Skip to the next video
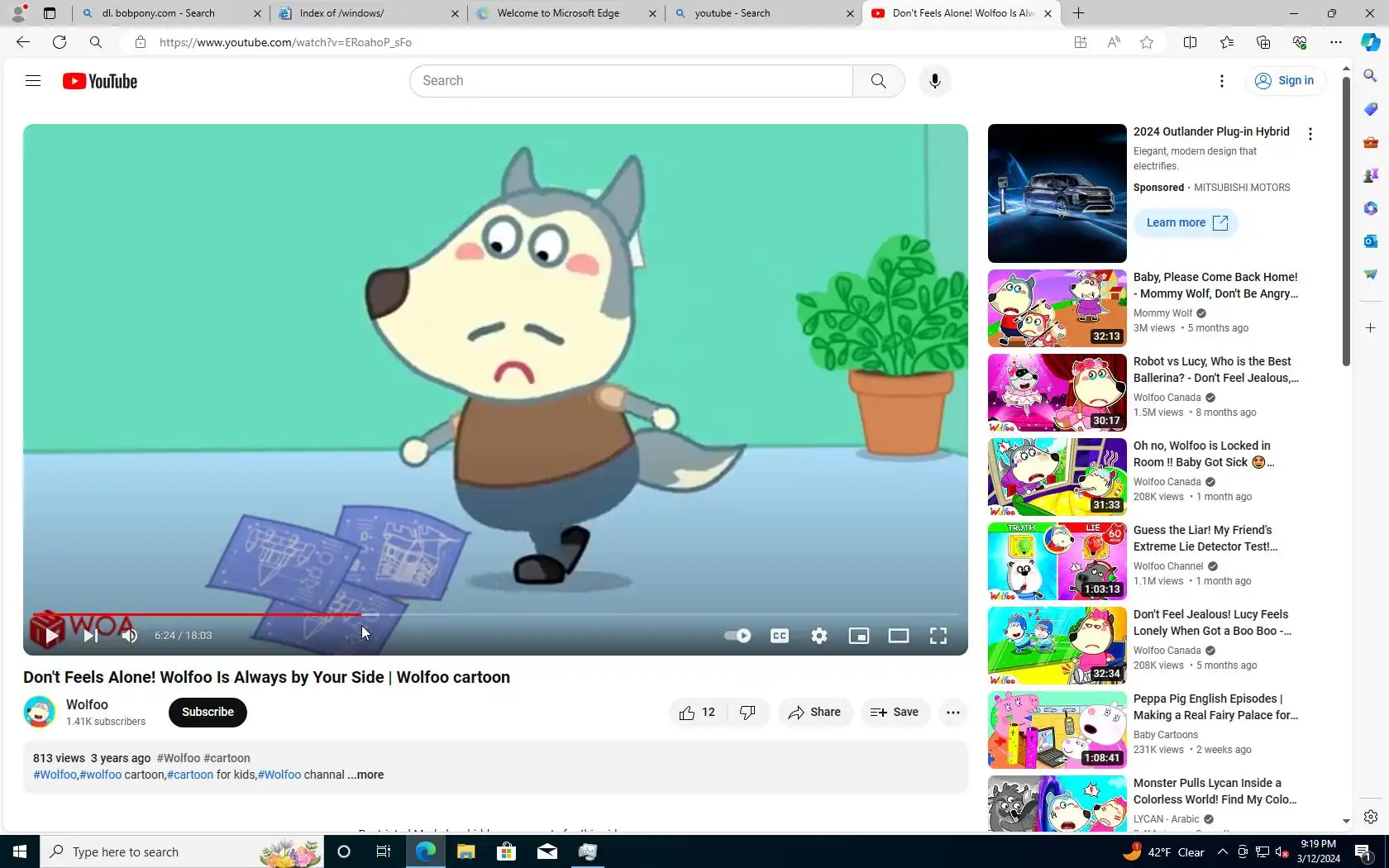This screenshot has height=868, width=1389. [x=90, y=636]
